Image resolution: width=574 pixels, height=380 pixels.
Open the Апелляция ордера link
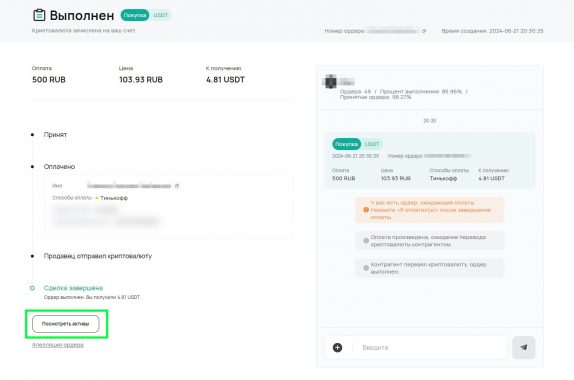(x=57, y=345)
